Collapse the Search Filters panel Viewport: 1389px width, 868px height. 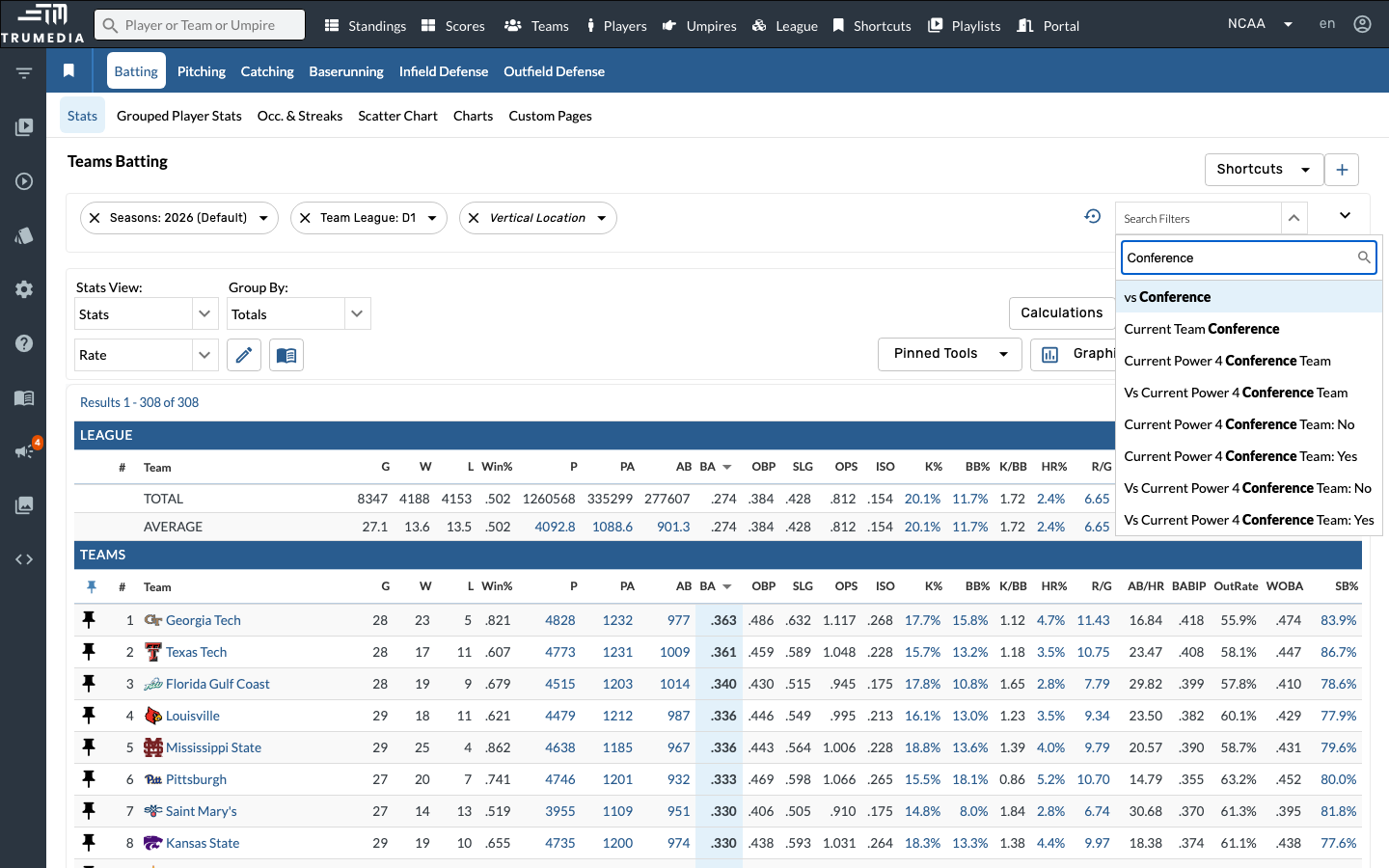tap(1294, 218)
